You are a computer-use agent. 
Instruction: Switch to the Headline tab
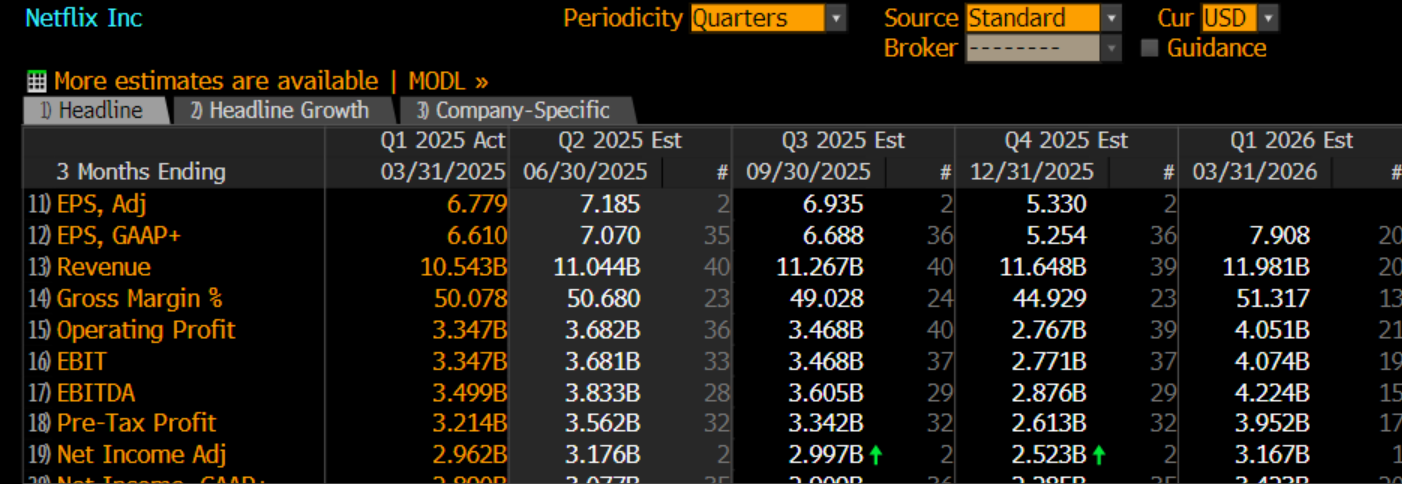point(97,111)
